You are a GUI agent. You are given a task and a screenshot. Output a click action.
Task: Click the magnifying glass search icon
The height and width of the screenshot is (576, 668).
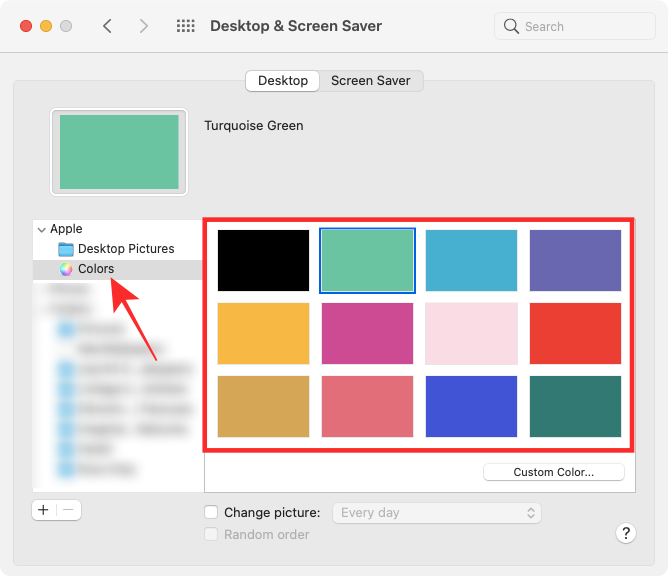pyautogui.click(x=511, y=26)
